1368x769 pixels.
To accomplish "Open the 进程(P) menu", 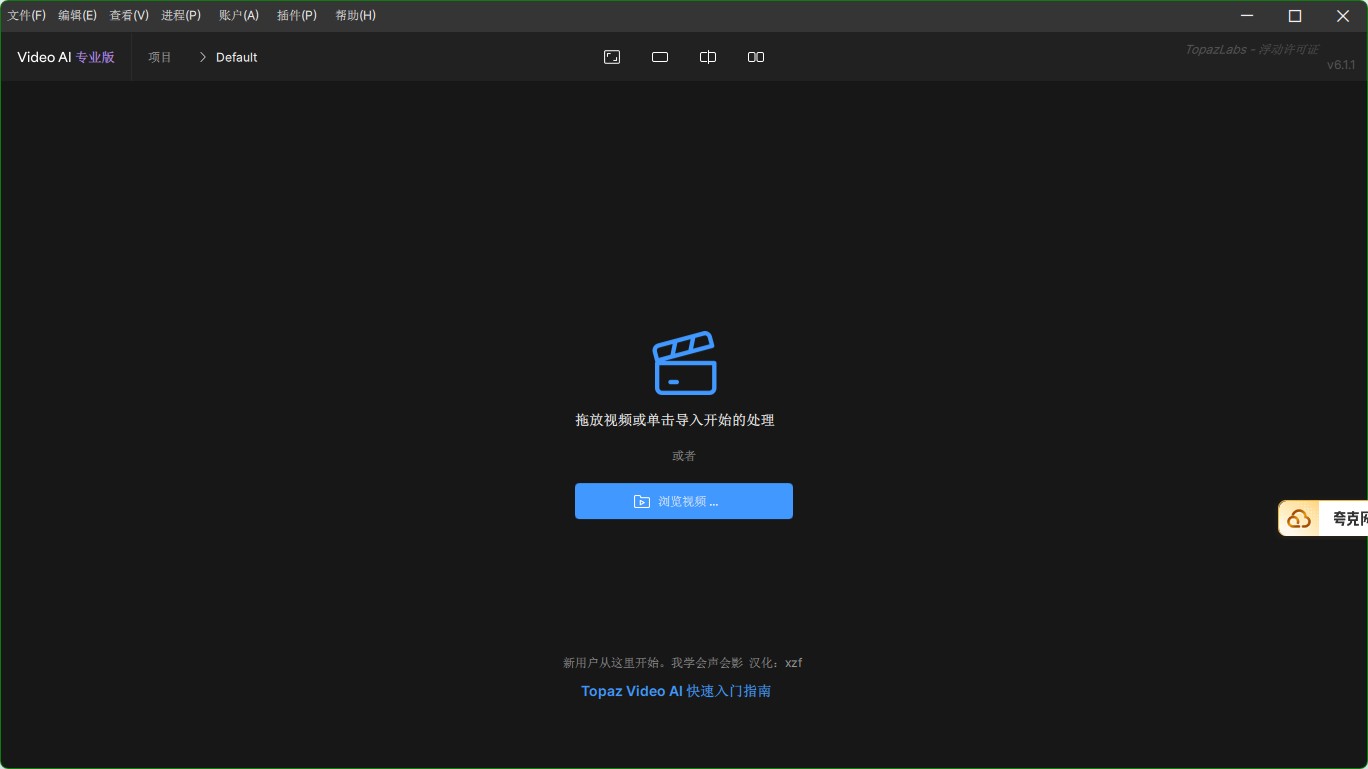I will pyautogui.click(x=181, y=15).
